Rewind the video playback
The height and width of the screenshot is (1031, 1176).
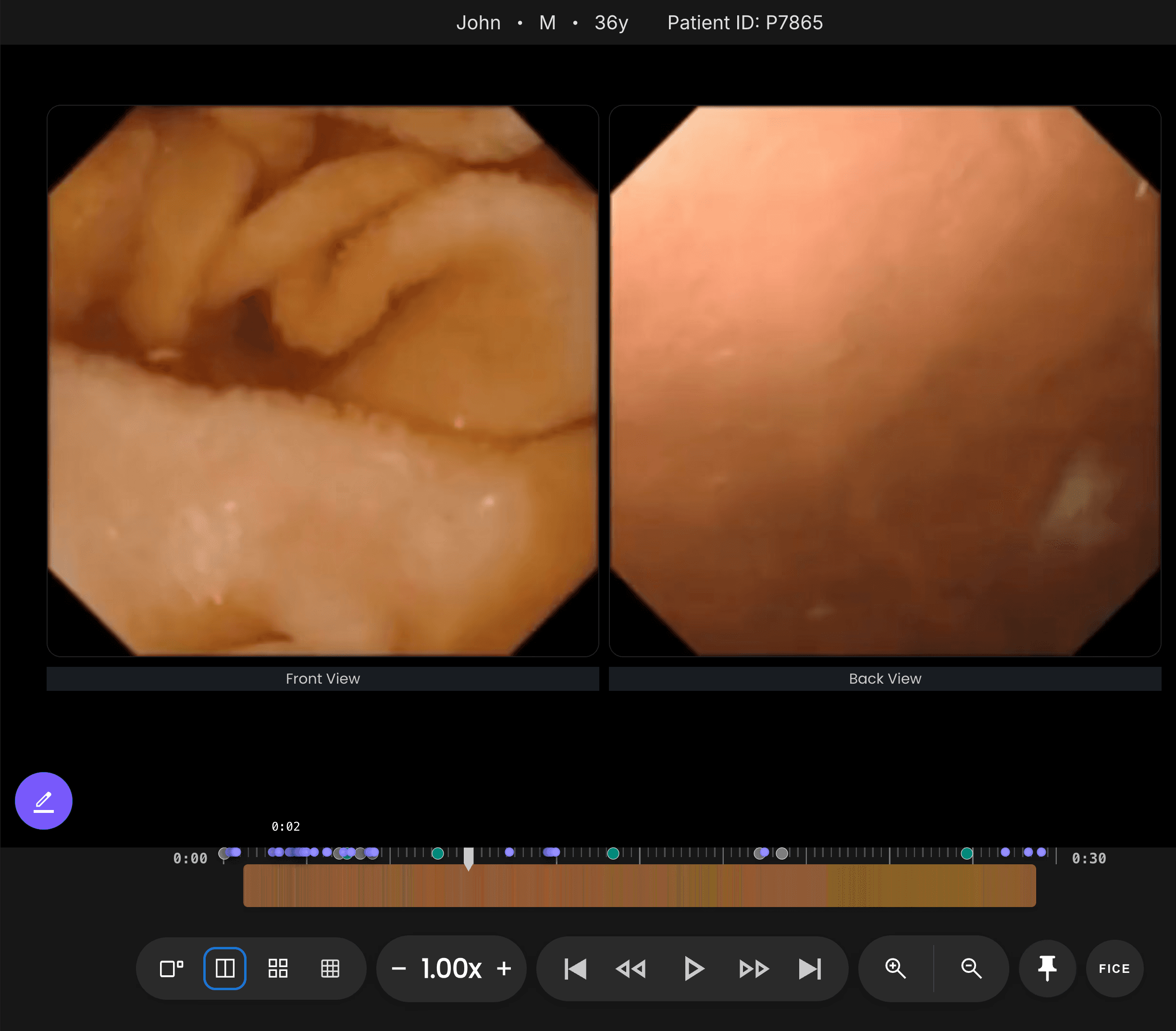pyautogui.click(x=631, y=969)
